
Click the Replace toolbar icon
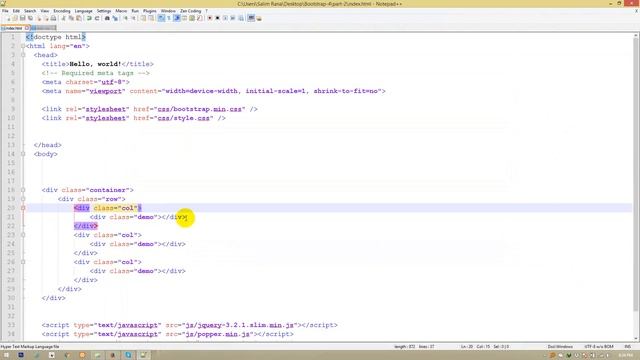(115, 18)
